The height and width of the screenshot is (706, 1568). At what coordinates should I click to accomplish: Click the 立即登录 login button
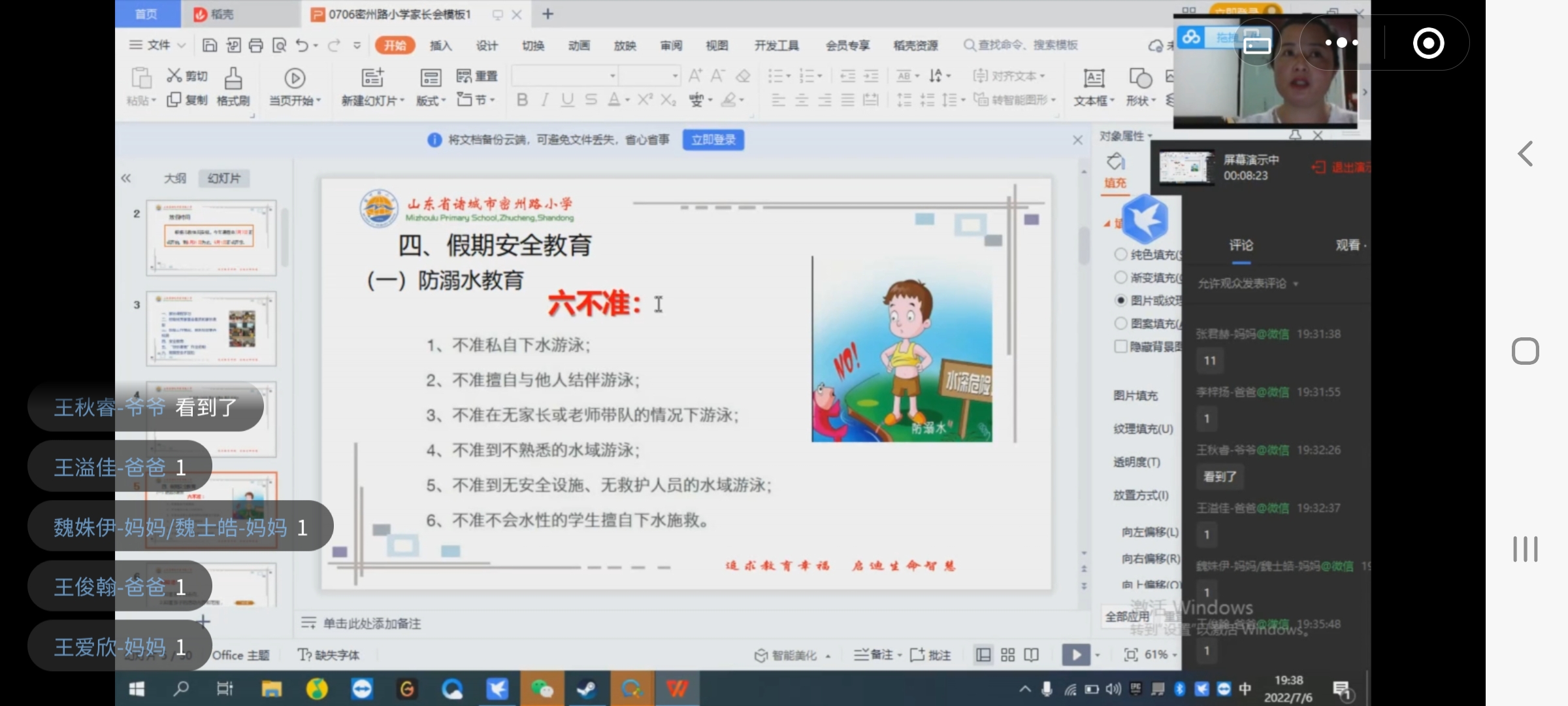click(x=713, y=139)
